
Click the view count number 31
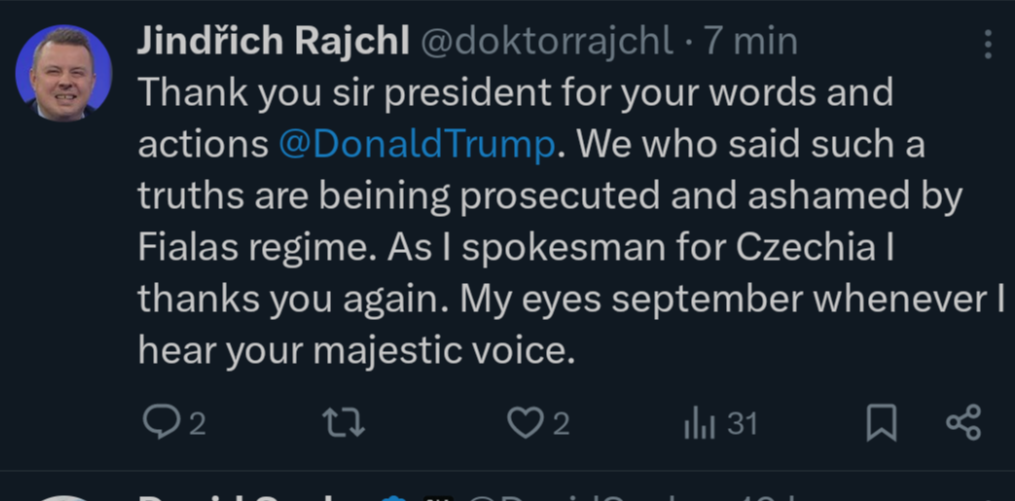(742, 424)
